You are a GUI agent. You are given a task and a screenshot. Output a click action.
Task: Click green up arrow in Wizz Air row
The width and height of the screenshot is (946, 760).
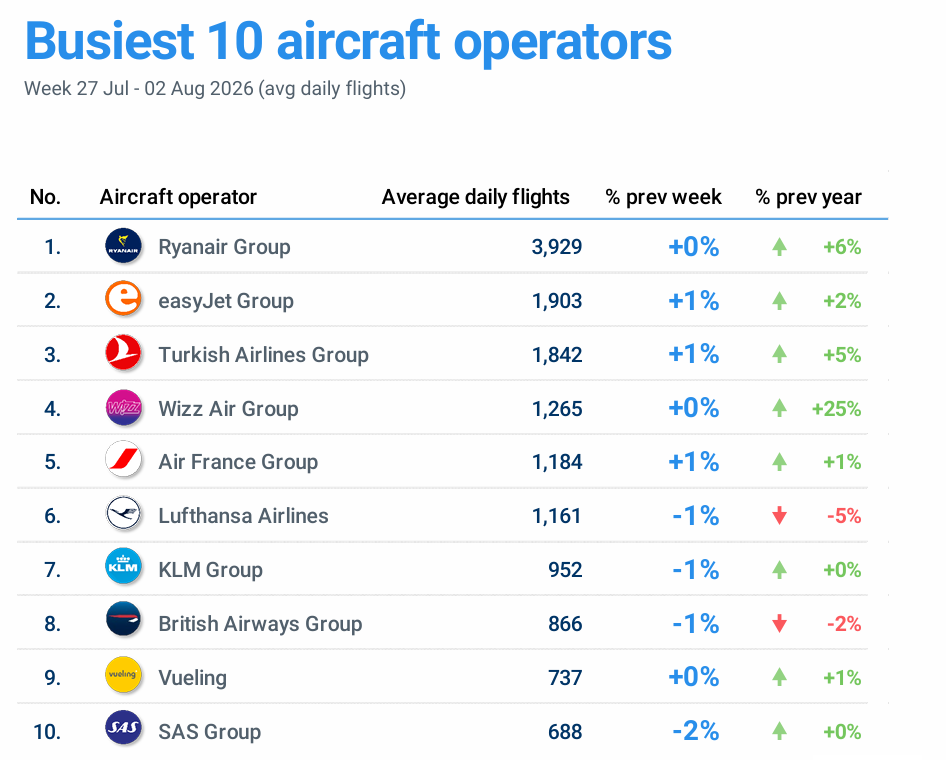point(779,408)
